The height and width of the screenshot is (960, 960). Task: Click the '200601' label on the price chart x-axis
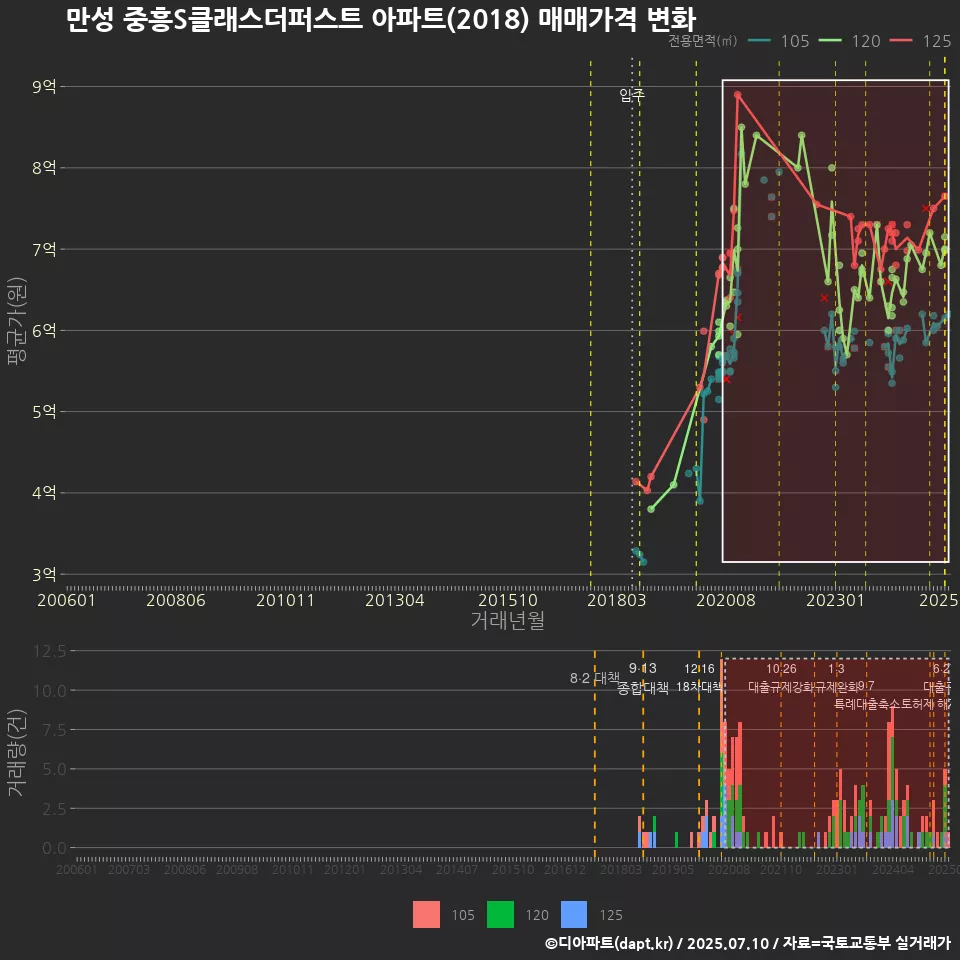[x=66, y=600]
